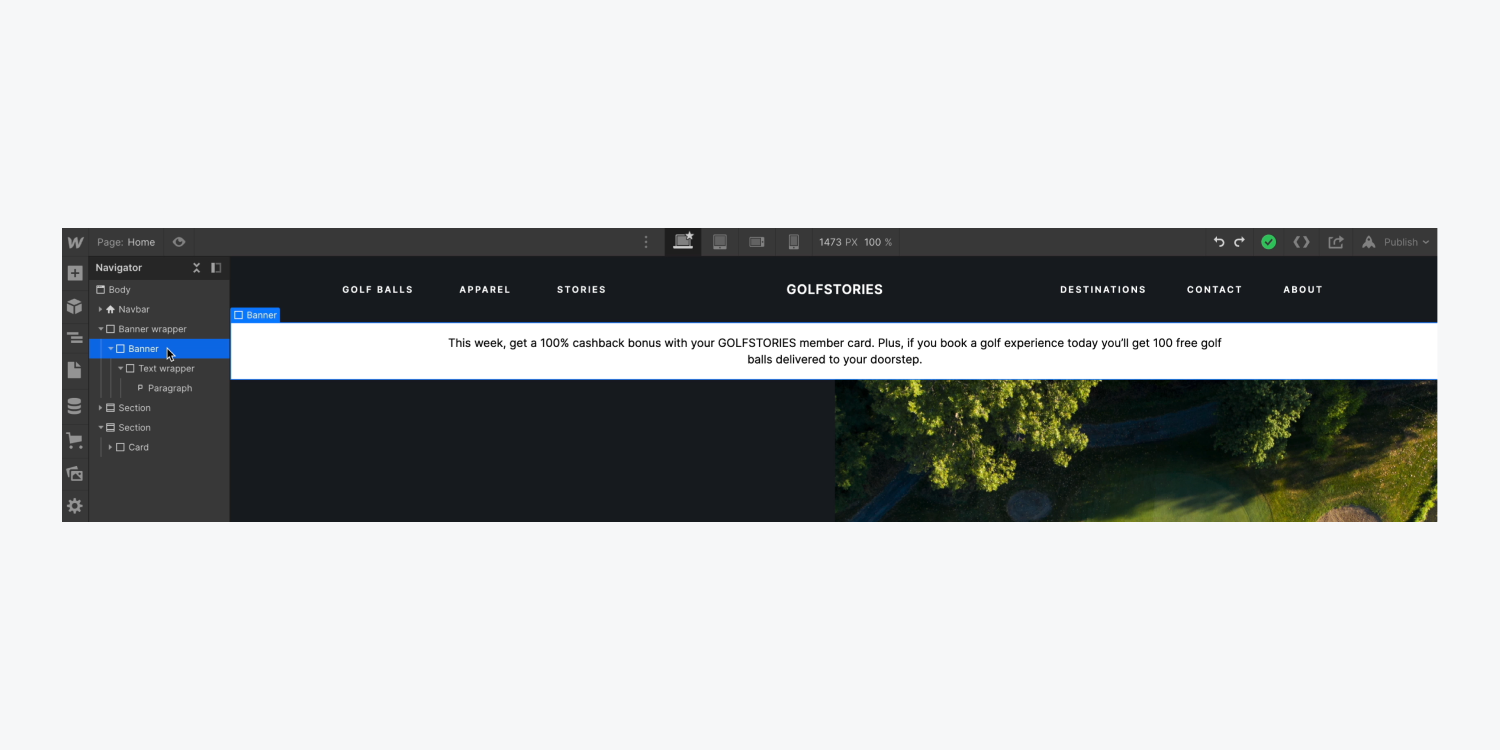Click the DESTINATIONS nav link
Image resolution: width=1501 pixels, height=751 pixels.
click(1103, 290)
